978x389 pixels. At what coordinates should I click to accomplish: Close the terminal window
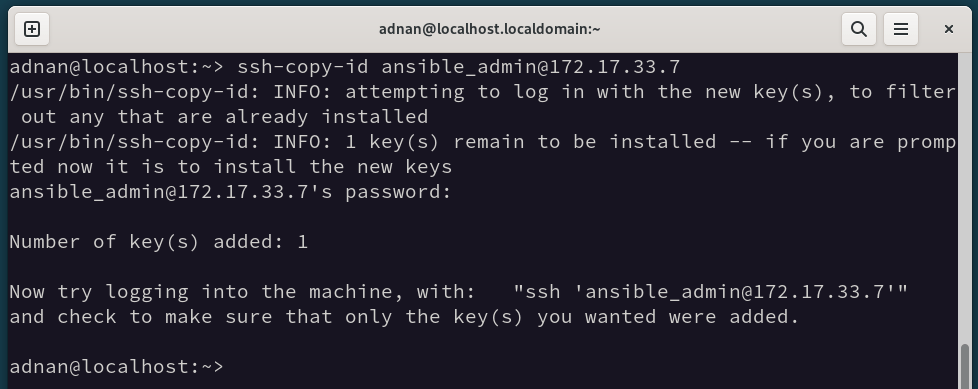(948, 29)
